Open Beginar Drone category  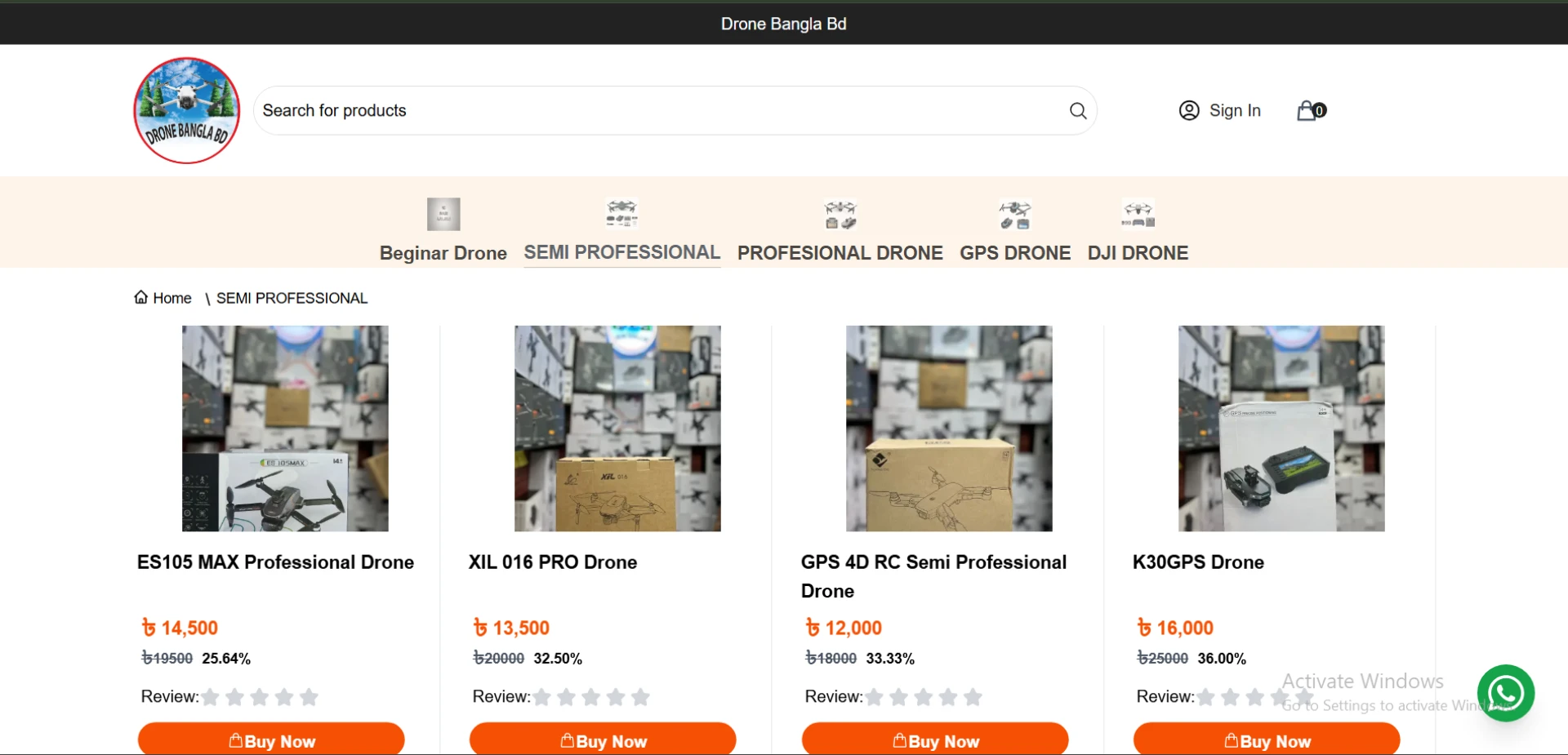(443, 253)
